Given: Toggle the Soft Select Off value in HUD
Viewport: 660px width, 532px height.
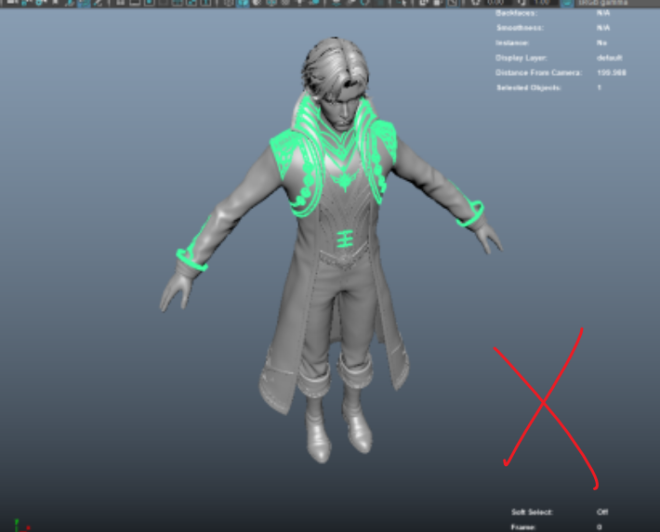Looking at the screenshot, I should [x=602, y=512].
